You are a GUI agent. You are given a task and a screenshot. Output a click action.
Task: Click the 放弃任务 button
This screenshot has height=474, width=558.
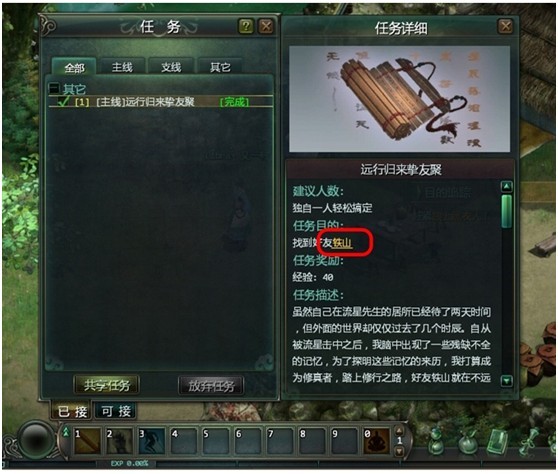point(211,385)
